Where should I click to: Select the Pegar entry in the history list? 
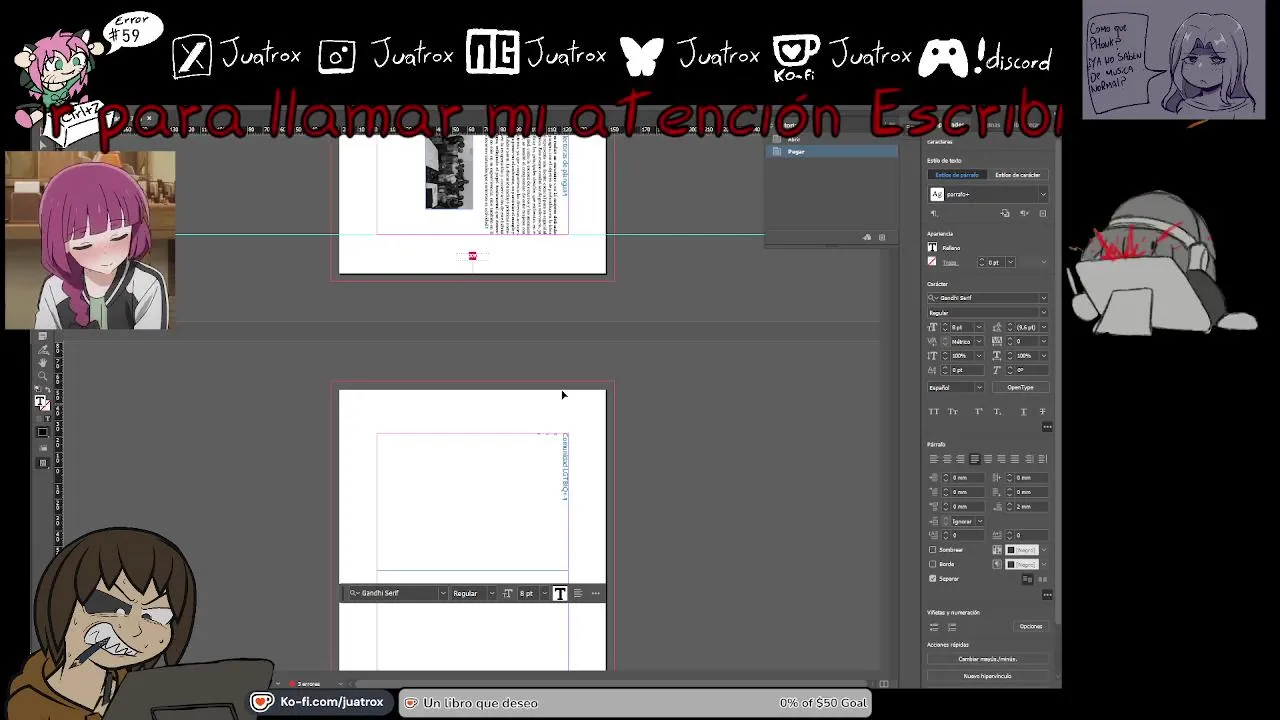click(832, 151)
